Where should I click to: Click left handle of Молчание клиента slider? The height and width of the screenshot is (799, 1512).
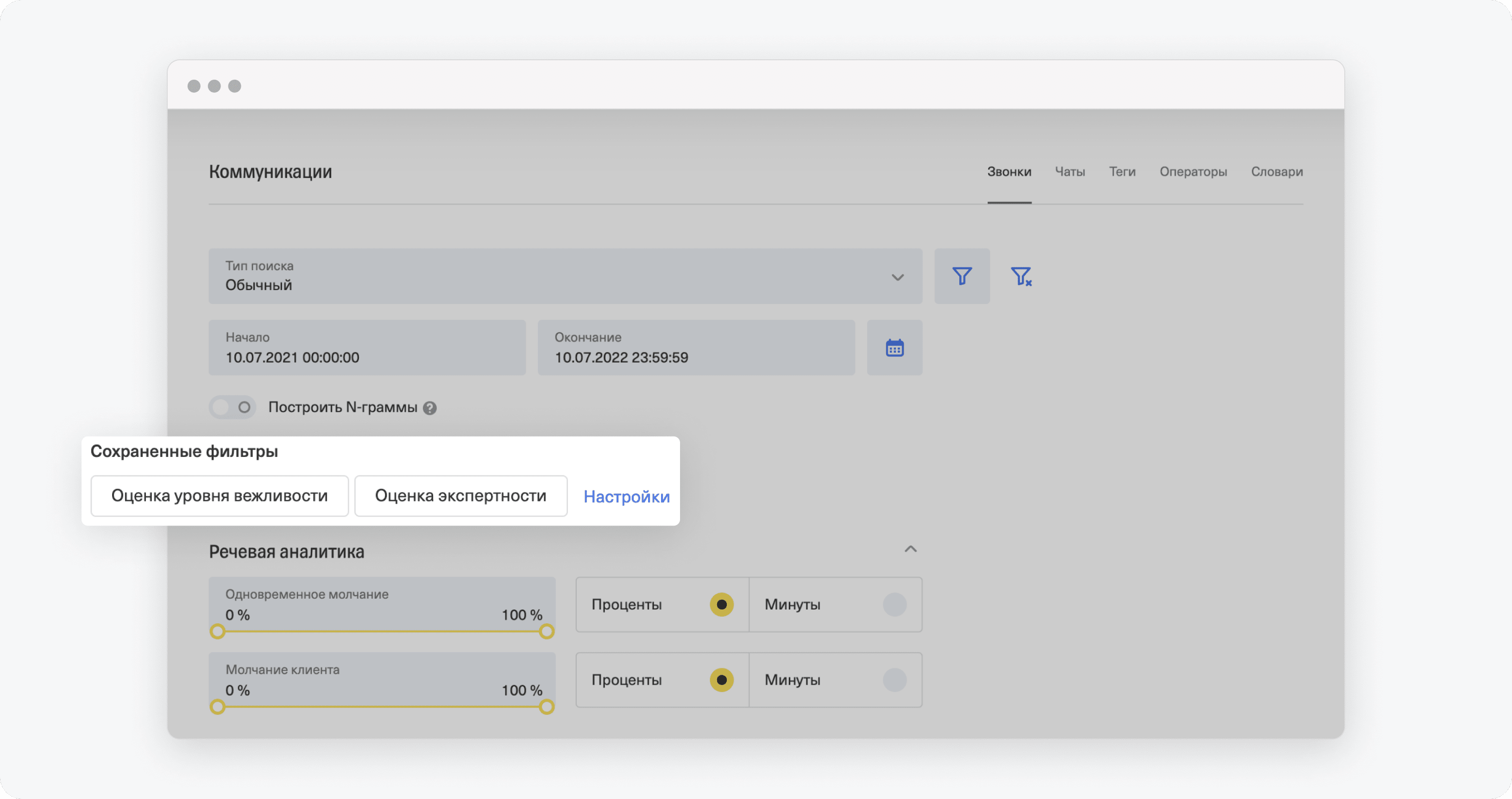tap(217, 707)
